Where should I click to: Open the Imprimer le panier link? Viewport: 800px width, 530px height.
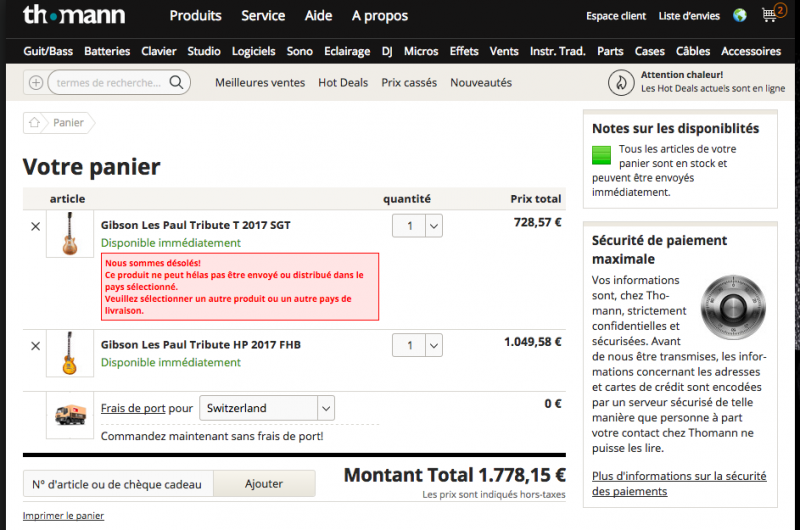63,516
